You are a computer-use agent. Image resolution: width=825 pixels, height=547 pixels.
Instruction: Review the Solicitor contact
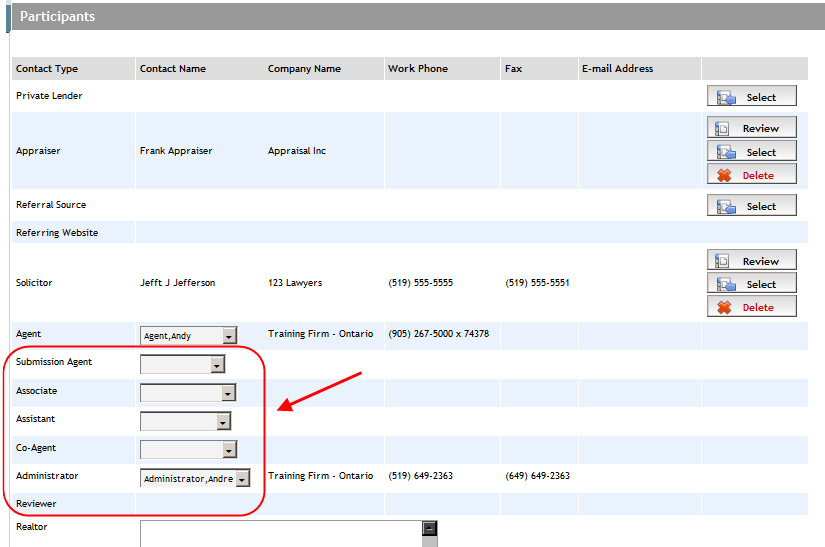coord(751,260)
